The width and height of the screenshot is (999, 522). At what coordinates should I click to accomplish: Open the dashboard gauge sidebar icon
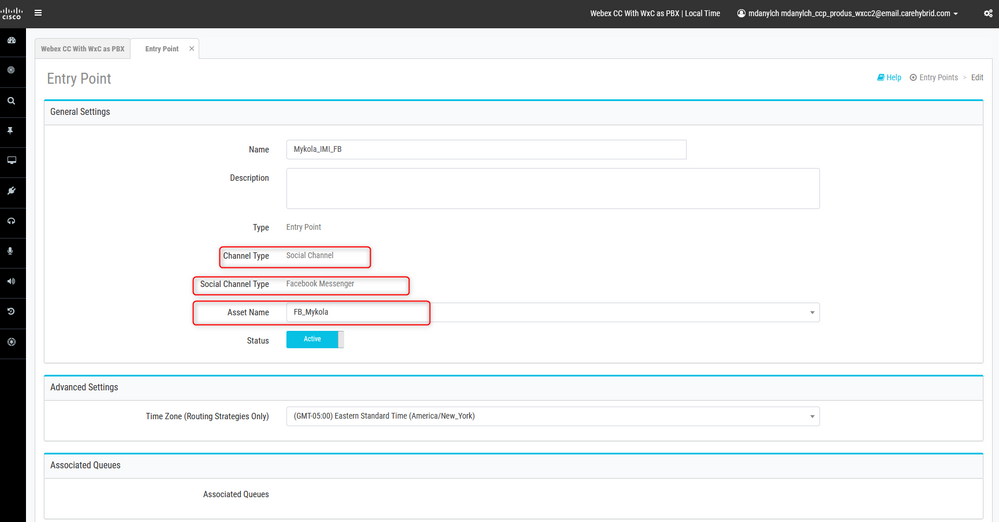coord(11,40)
